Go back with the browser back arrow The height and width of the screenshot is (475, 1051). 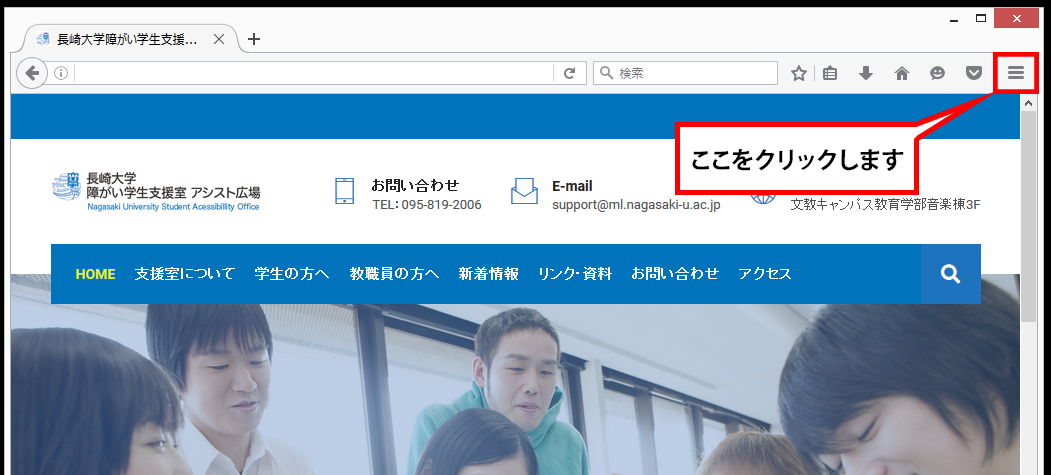(32, 73)
